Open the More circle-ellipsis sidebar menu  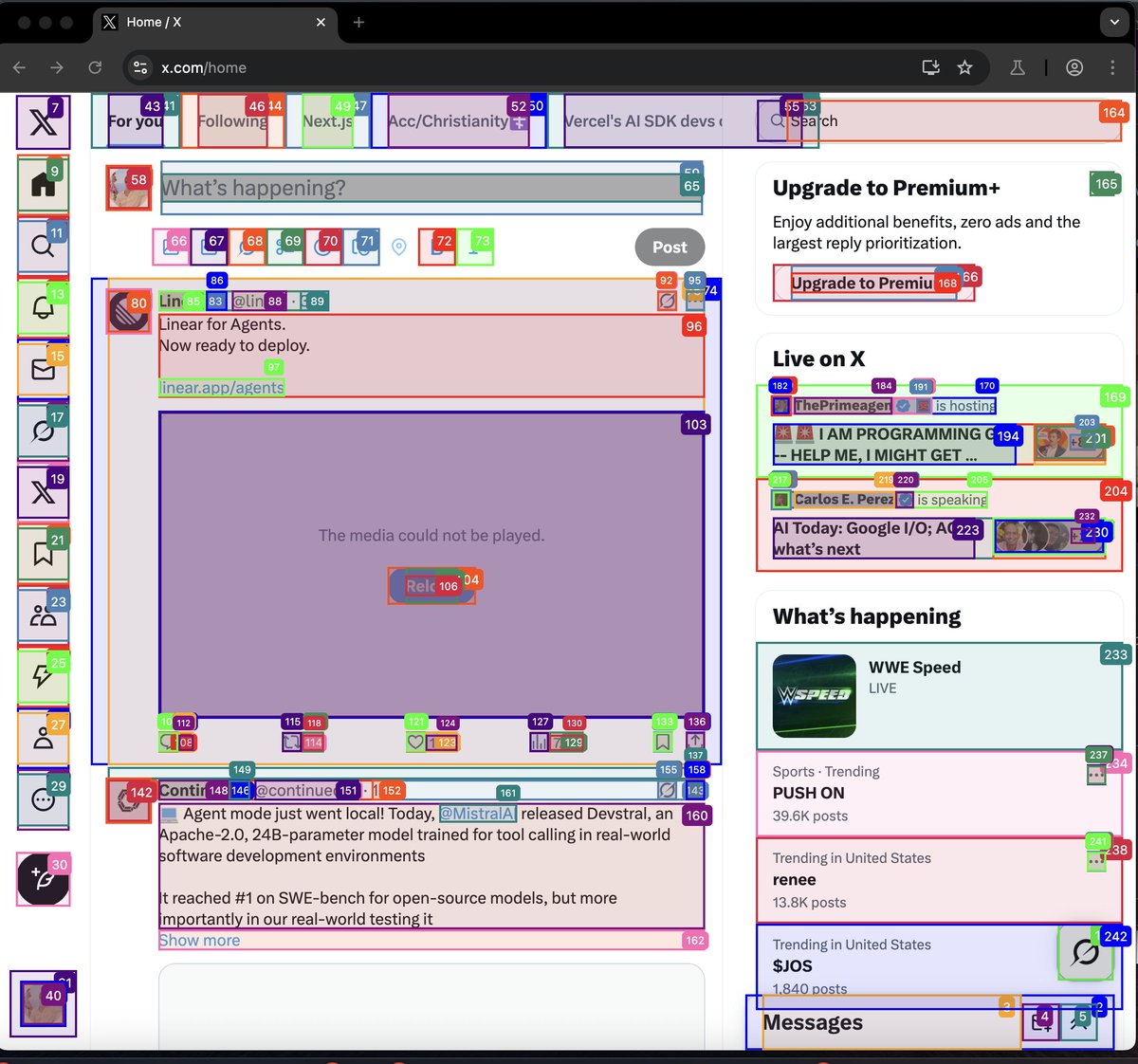point(43,800)
